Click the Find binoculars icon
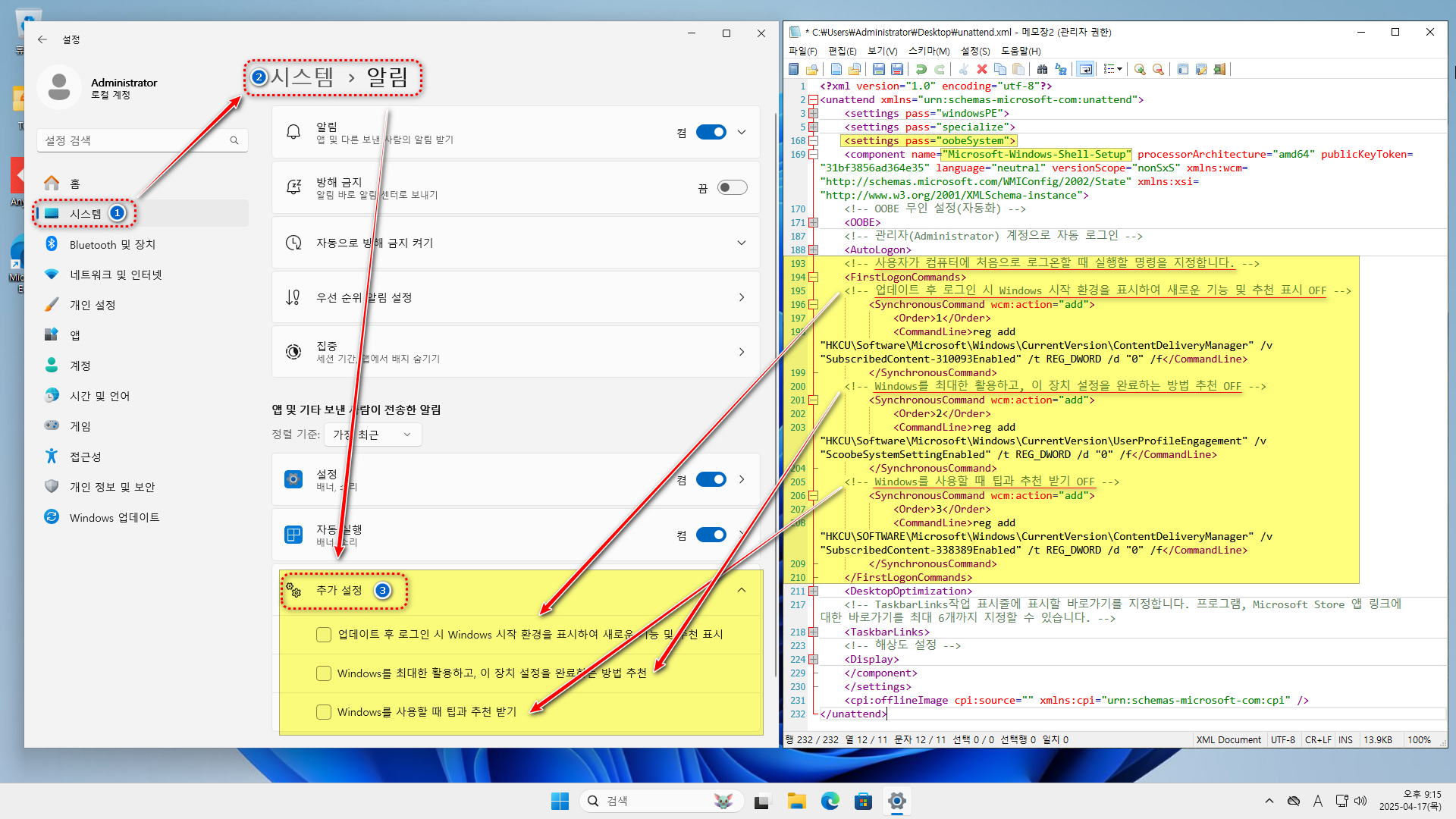 point(1042,69)
